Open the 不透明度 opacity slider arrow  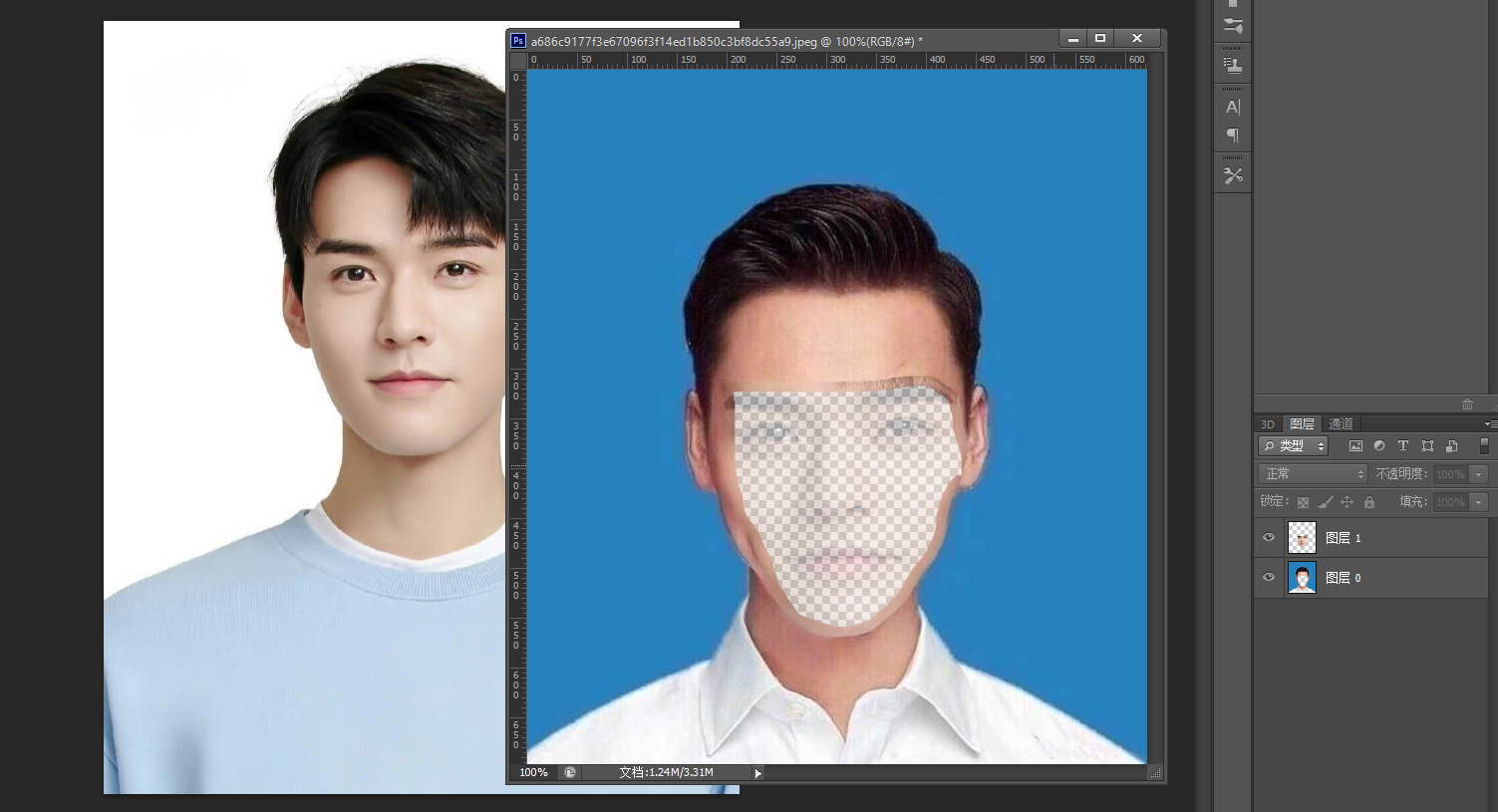(1480, 475)
